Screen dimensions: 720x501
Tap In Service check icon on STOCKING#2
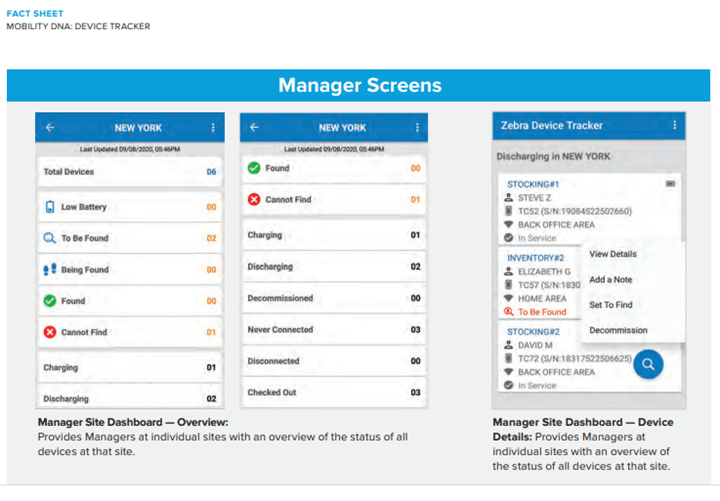pos(508,385)
